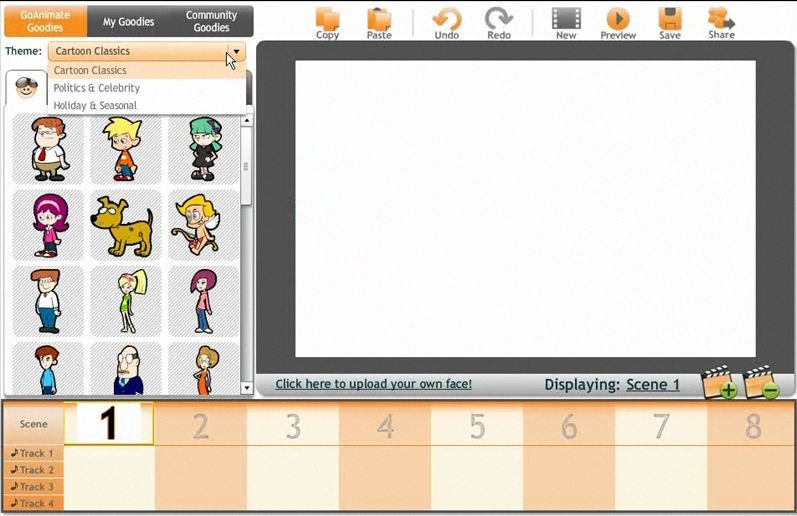797x516 pixels.
Task: Open the My Goodies tab
Action: (x=128, y=21)
